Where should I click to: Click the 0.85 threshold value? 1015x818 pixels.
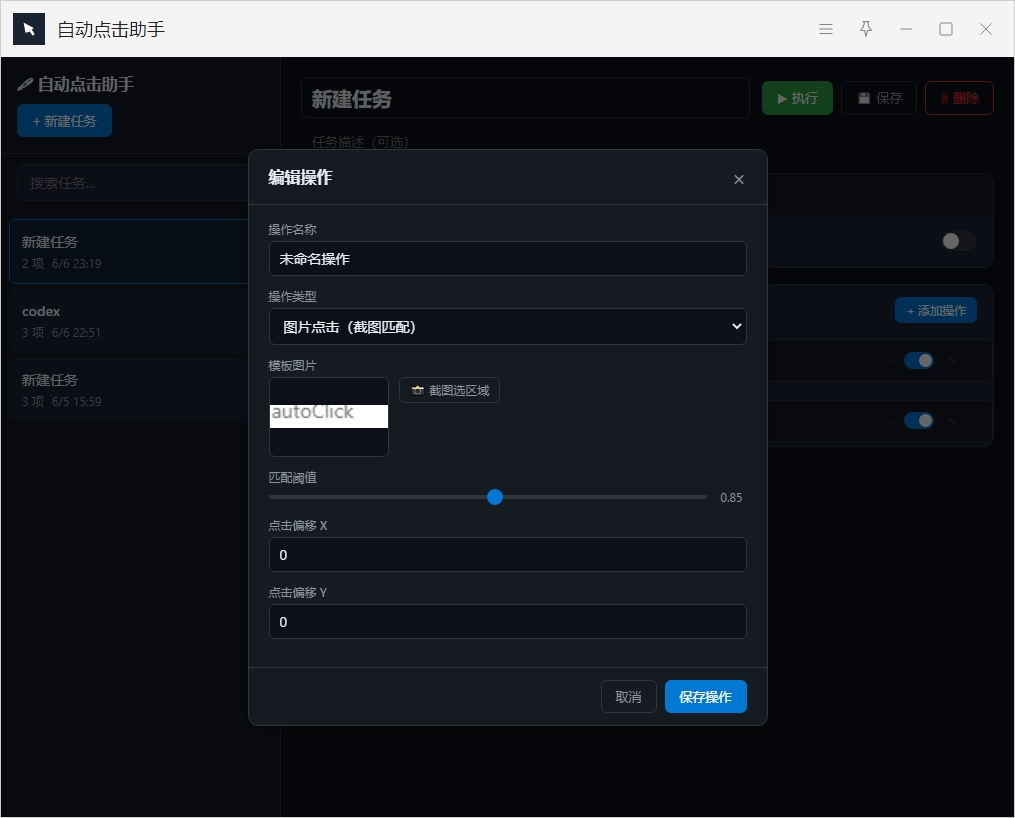[731, 498]
